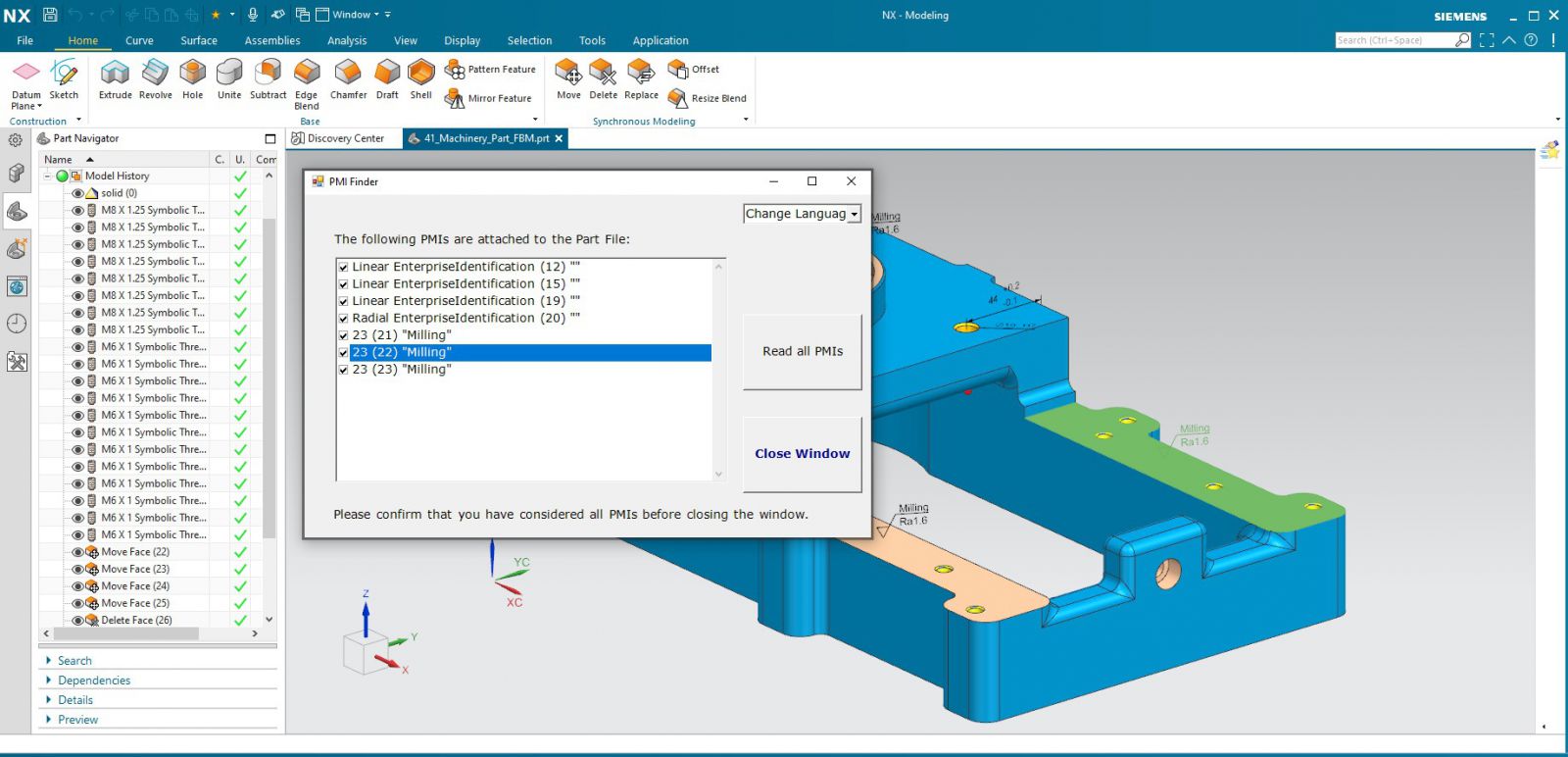Hide Move Face (22) using eye icon
Screen dimensions: 1568x757
point(77,552)
